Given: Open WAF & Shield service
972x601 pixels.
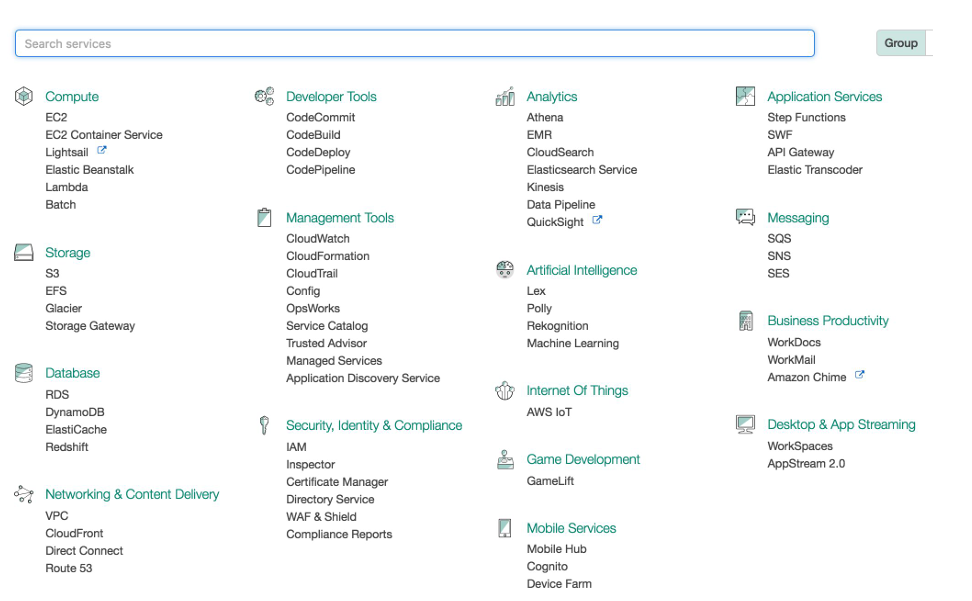Looking at the screenshot, I should tap(321, 516).
